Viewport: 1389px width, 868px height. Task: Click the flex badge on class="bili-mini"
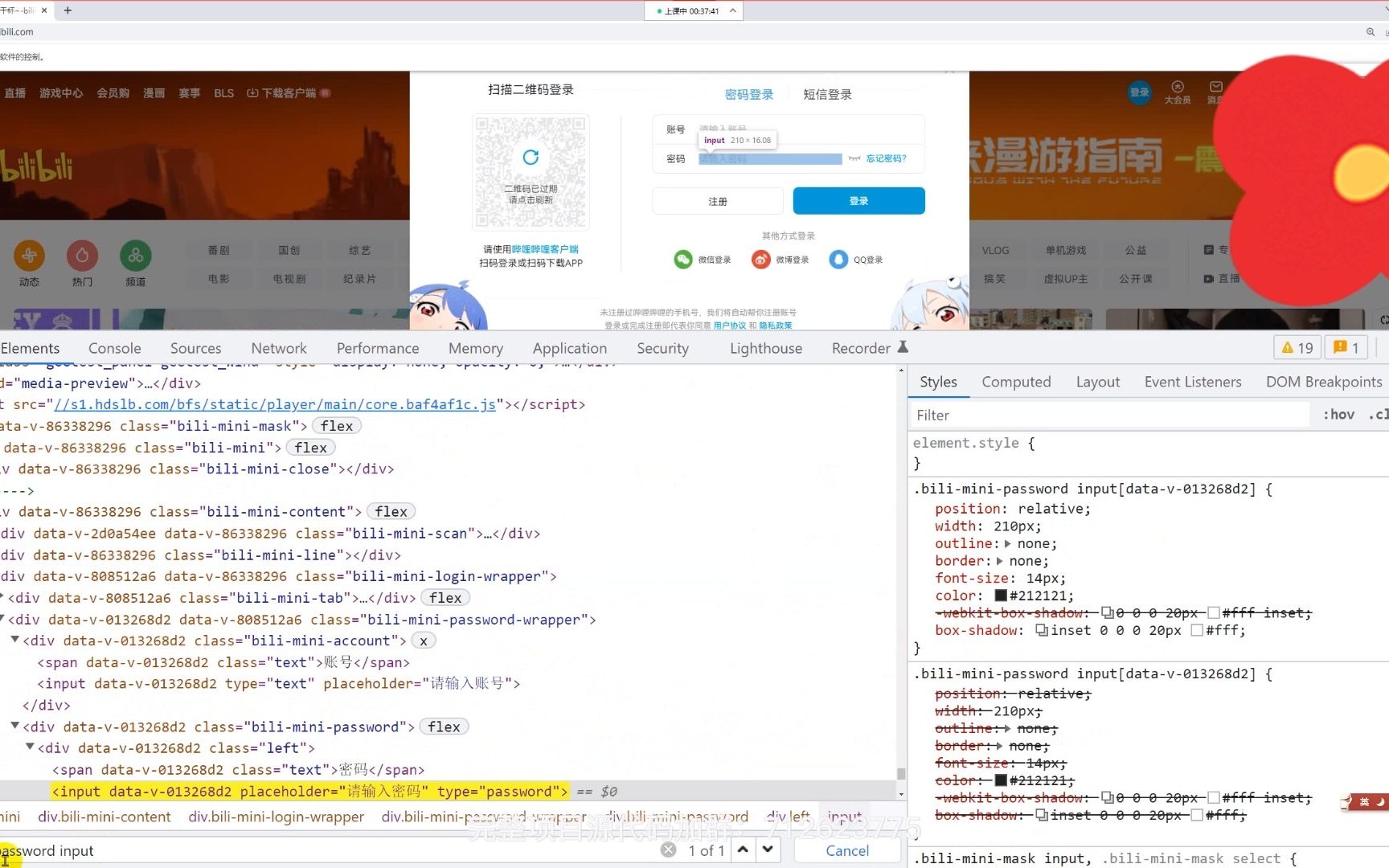(x=310, y=448)
